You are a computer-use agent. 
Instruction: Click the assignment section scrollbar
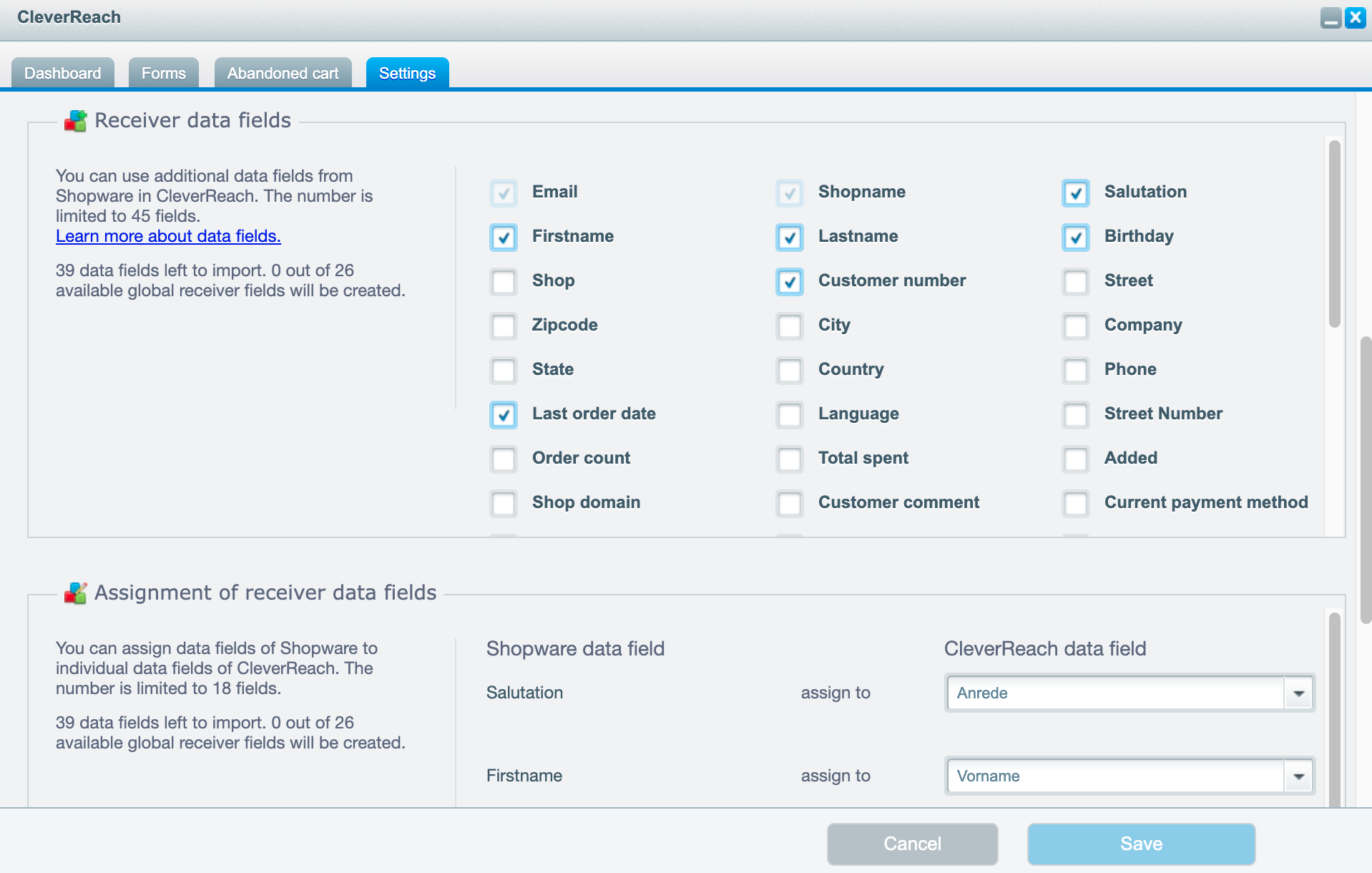pyautogui.click(x=1335, y=710)
